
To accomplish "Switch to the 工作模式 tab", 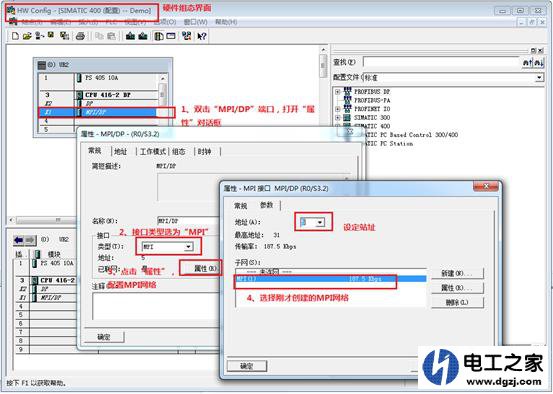I will 152,151.
